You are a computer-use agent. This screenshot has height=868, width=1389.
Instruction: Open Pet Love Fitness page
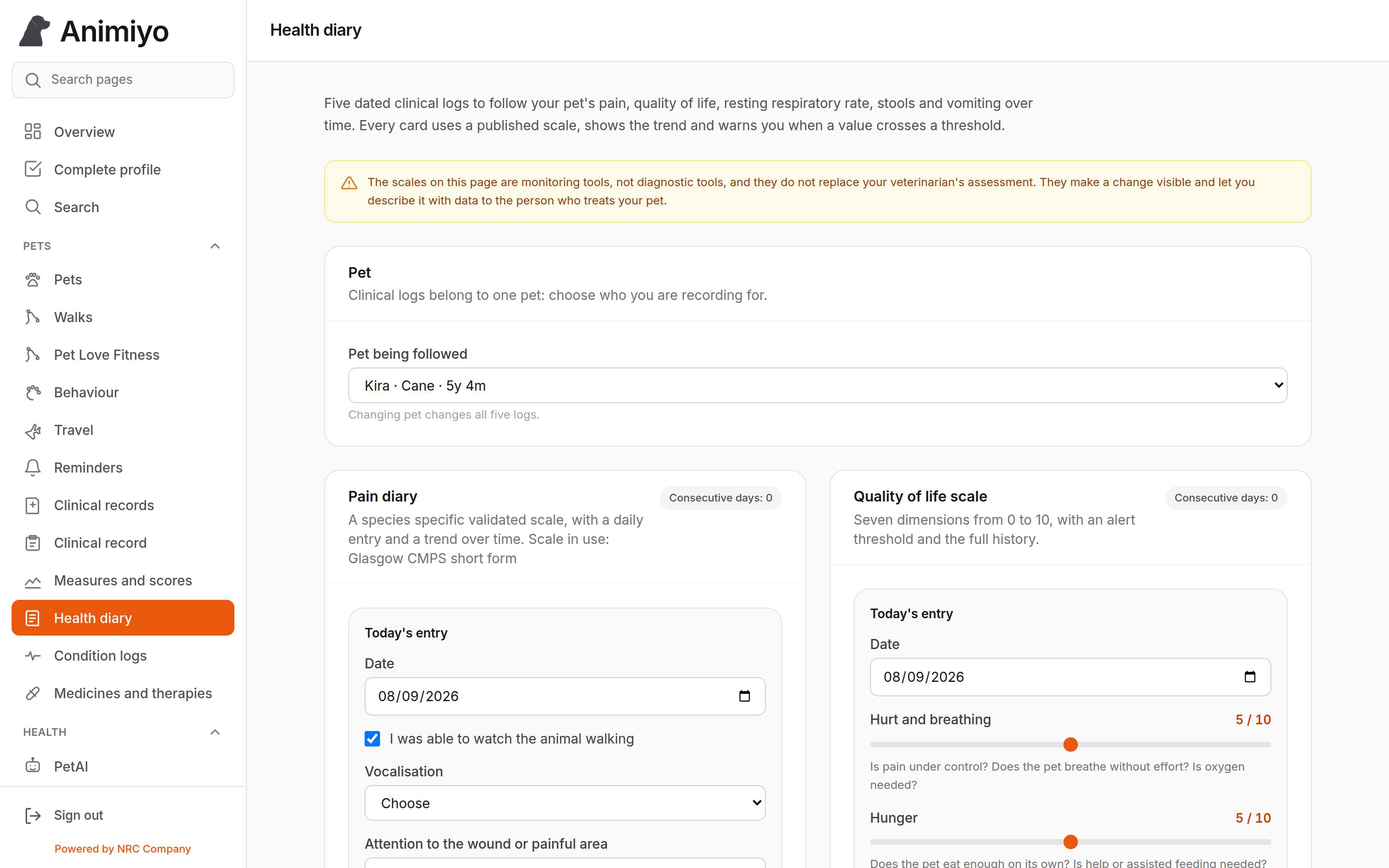click(123, 355)
